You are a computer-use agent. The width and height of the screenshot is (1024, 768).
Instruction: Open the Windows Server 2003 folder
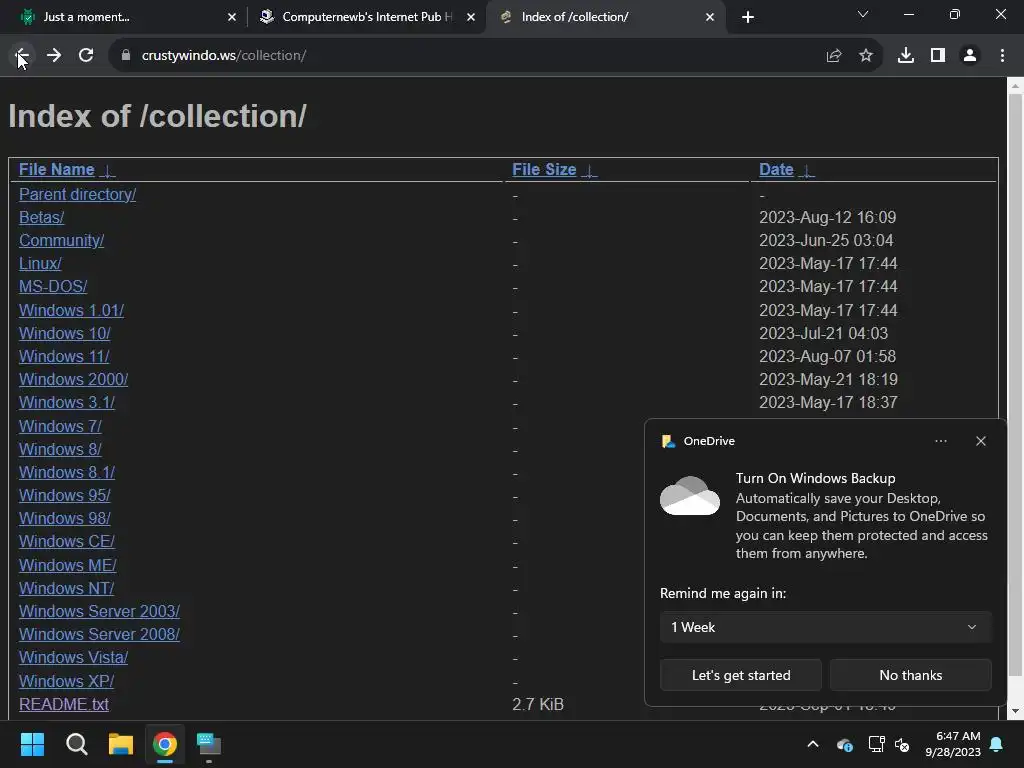click(99, 611)
